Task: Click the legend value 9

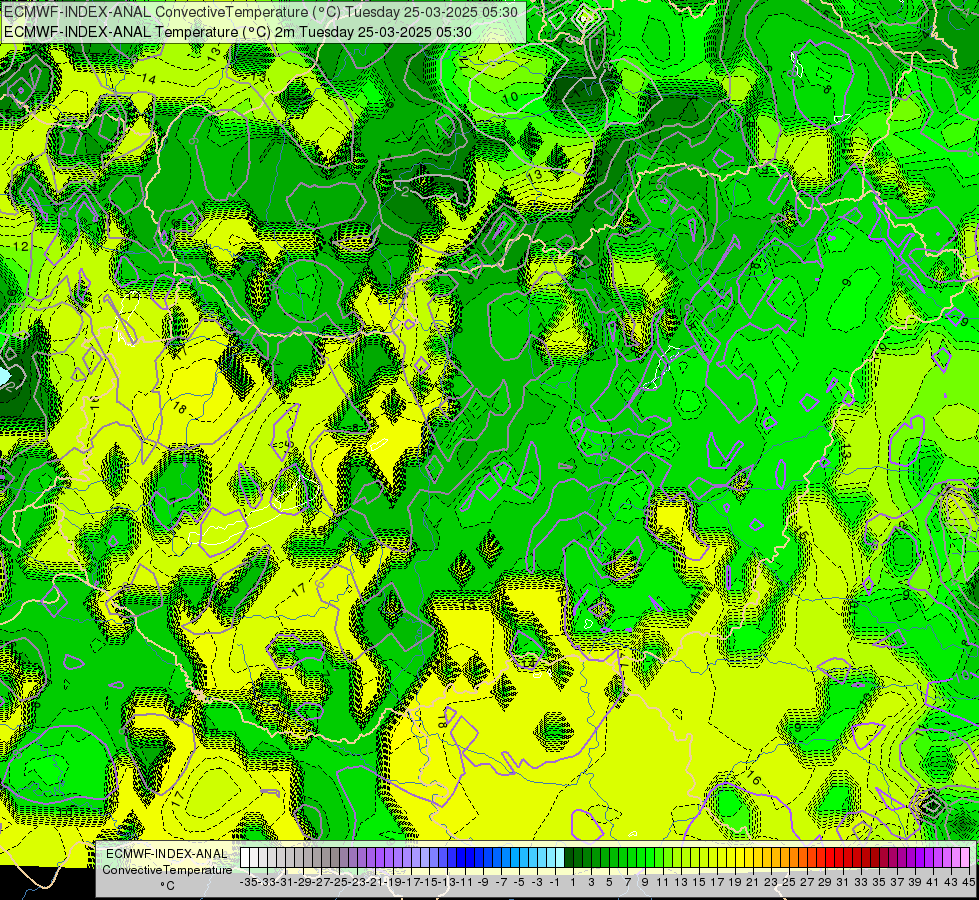Action: 645,882
